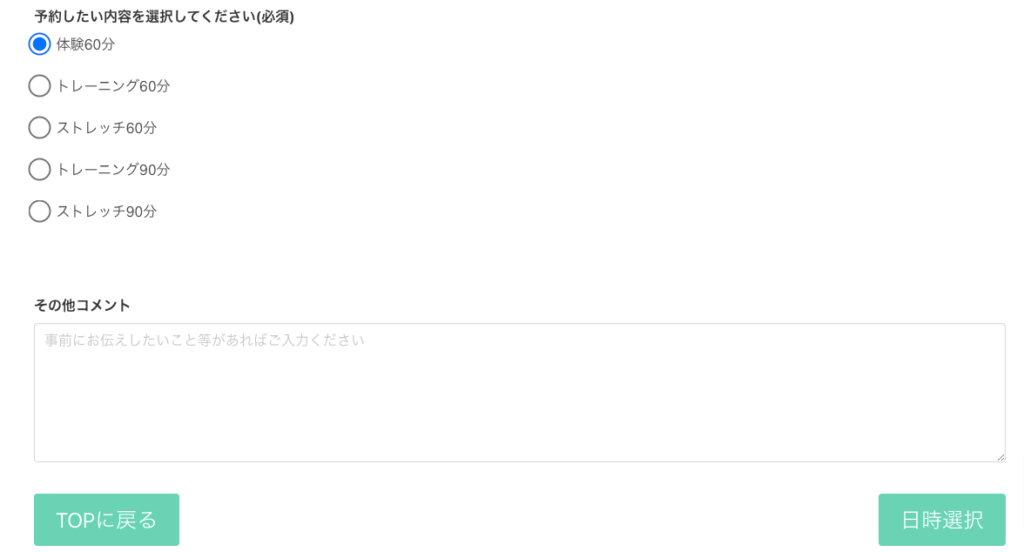Screen dimensions: 1024x552
Task: Click the comment box resize handle
Action: [x=1000, y=457]
